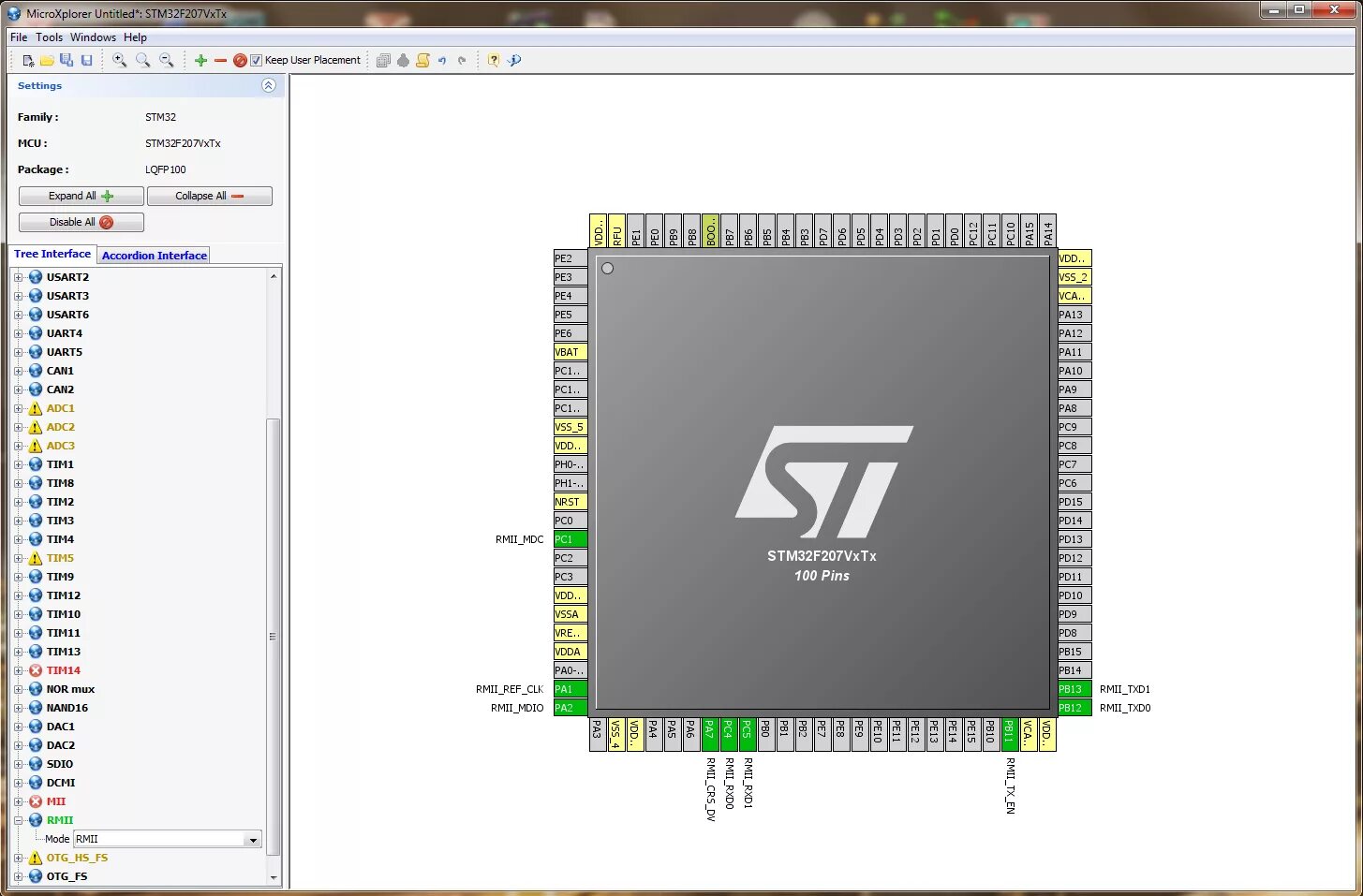Image resolution: width=1363 pixels, height=896 pixels.
Task: Click the tree scrollbar up arrow
Action: (274, 276)
